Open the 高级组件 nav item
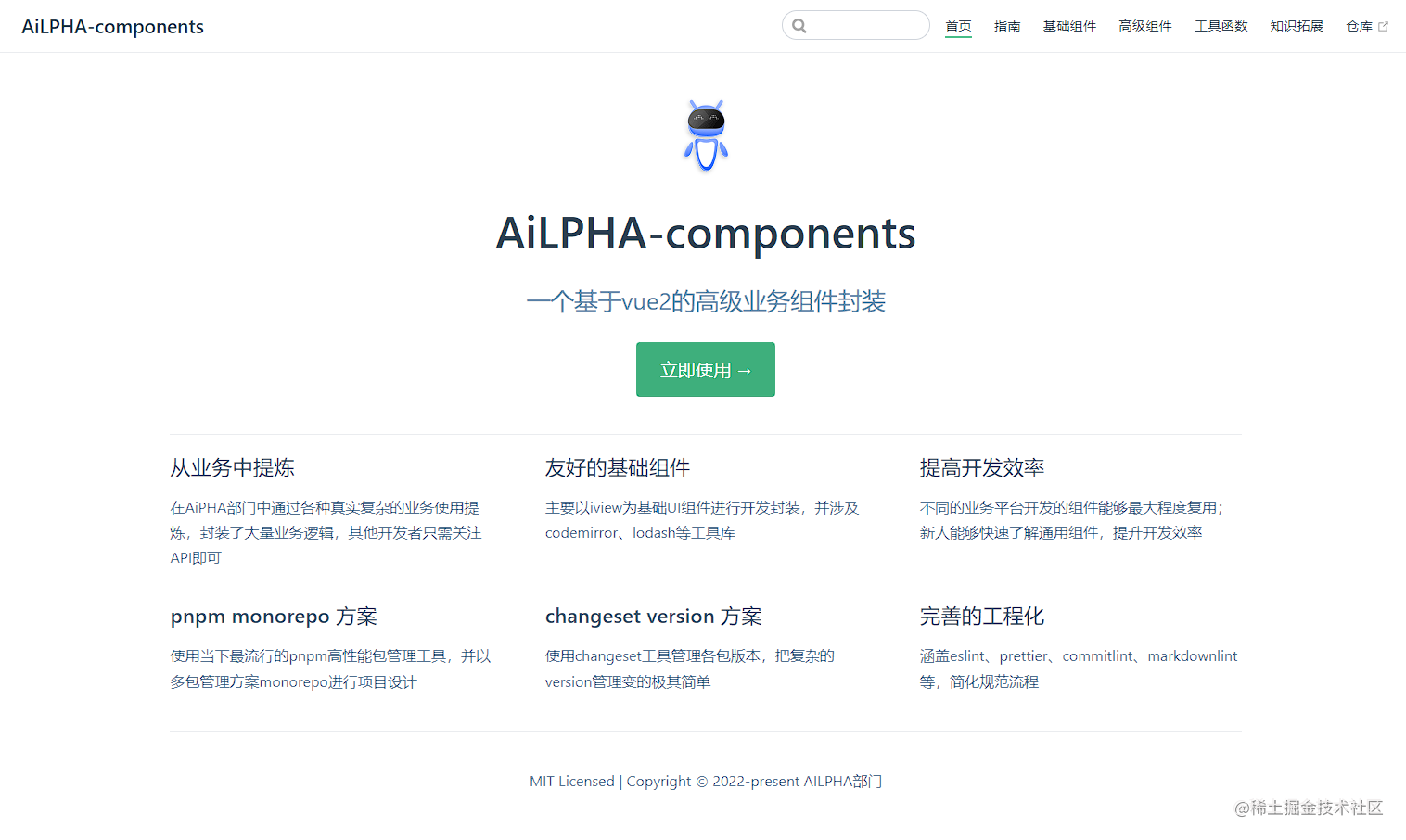 pyautogui.click(x=1145, y=26)
